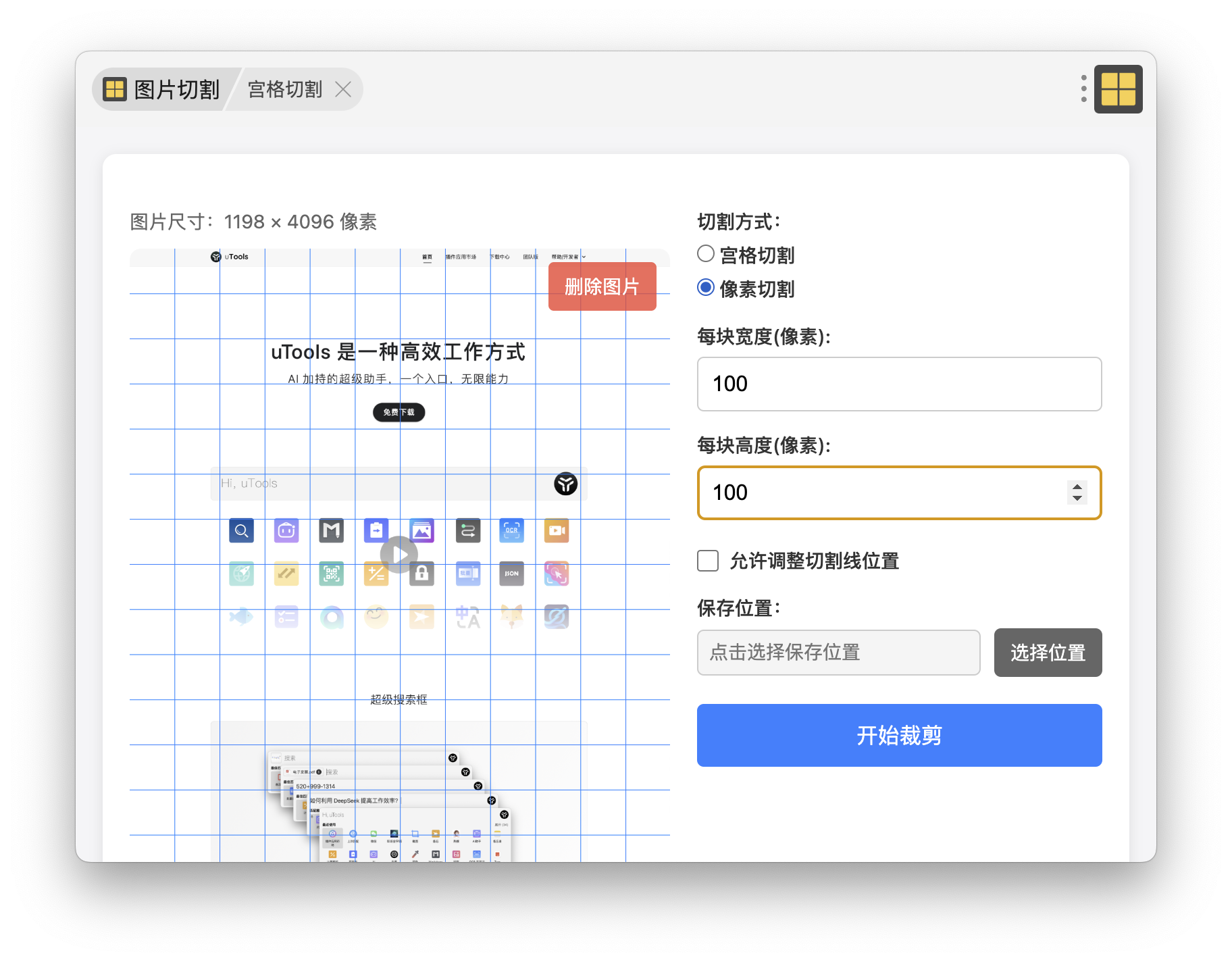Decrease block height with stepper down arrow
Screen dimensions: 1232x962
[x=1077, y=499]
